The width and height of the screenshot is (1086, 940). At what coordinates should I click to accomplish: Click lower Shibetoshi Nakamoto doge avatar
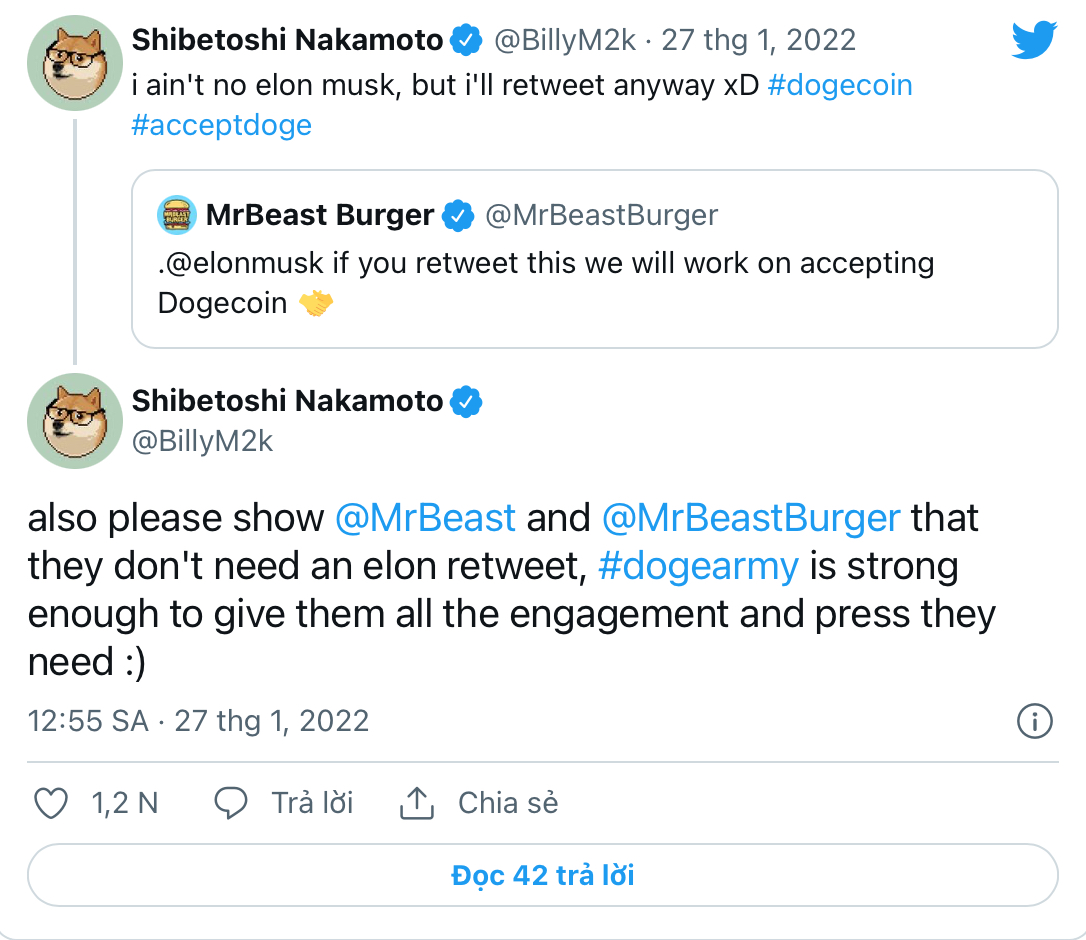point(76,422)
